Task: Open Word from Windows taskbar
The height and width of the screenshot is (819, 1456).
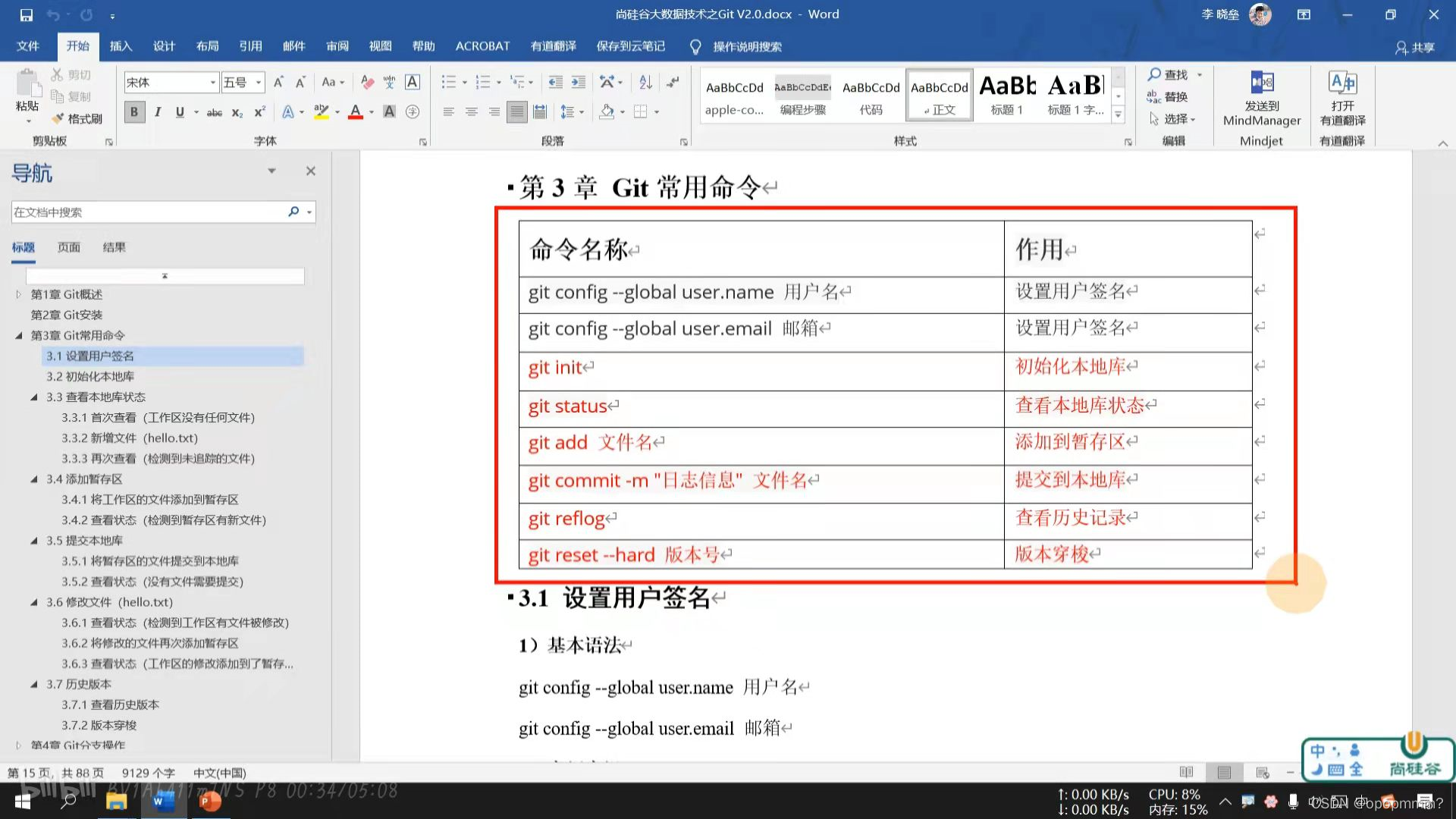Action: pos(162,801)
